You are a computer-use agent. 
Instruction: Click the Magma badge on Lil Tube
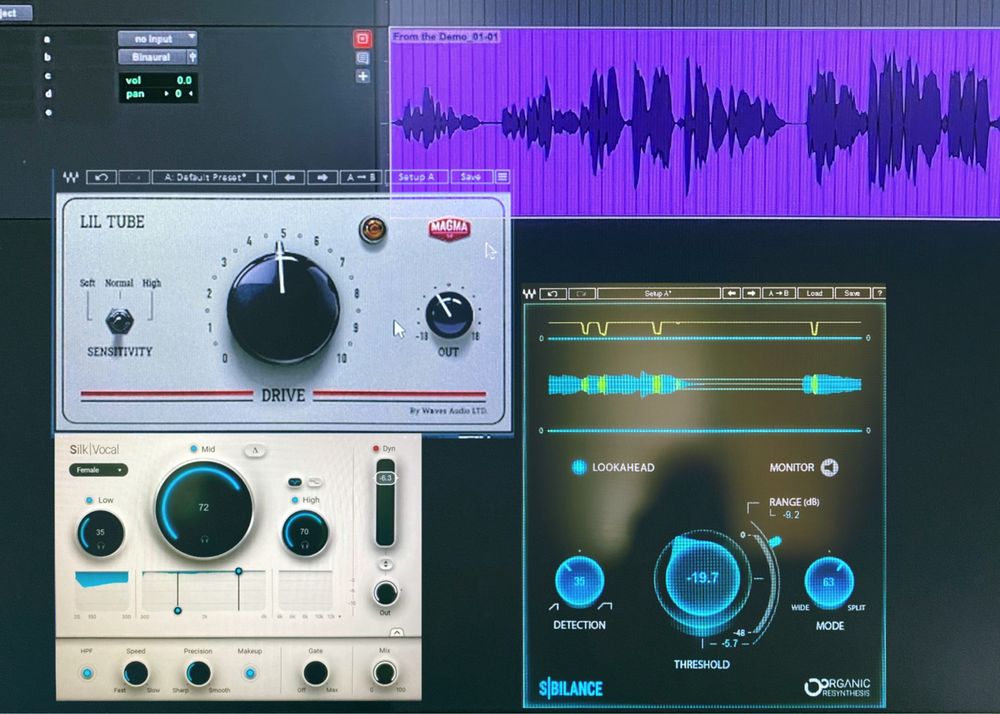(450, 228)
